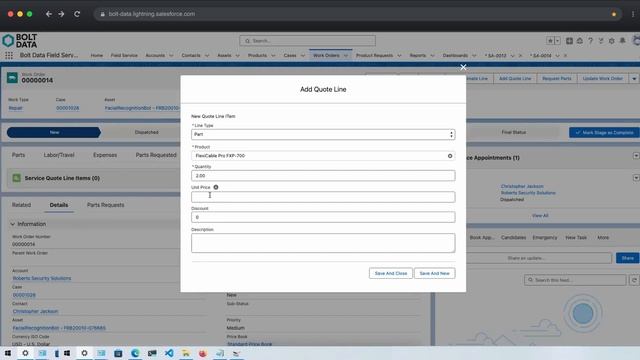This screenshot has height=360, width=640.
Task: Open the Windows Start menu
Action: click(8, 353)
